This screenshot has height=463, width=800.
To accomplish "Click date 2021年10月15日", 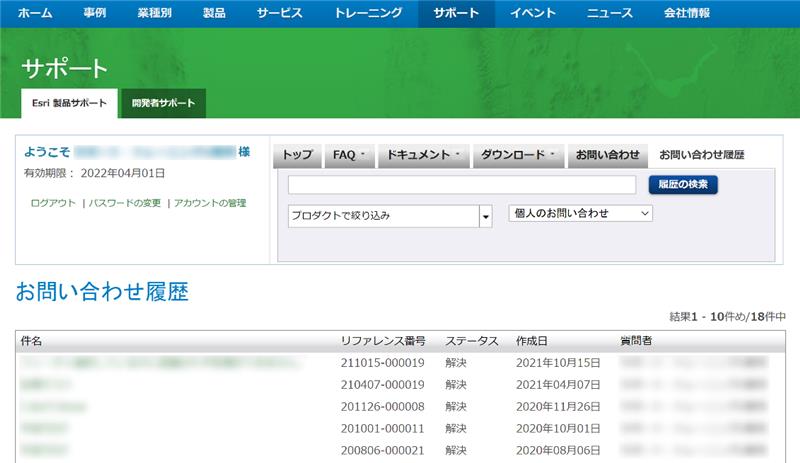I will coord(558,363).
